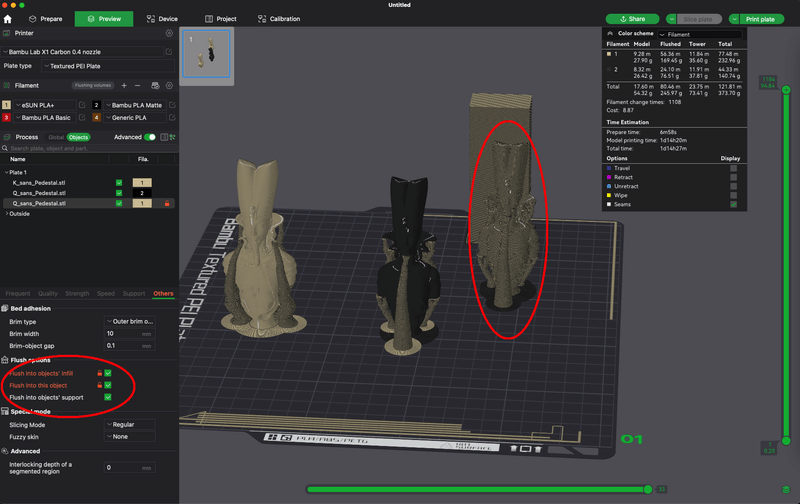
Task: Click the Brim width input field
Action: 130,334
